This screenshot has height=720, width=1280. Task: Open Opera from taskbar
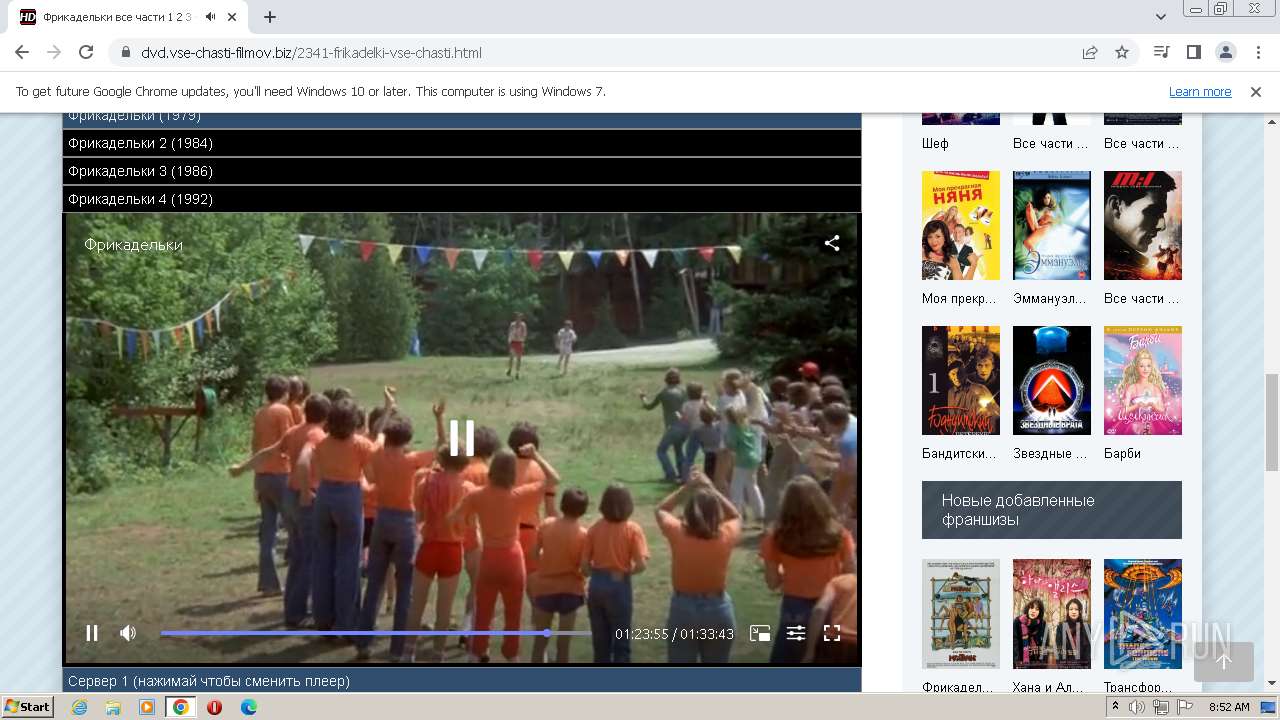coord(214,707)
